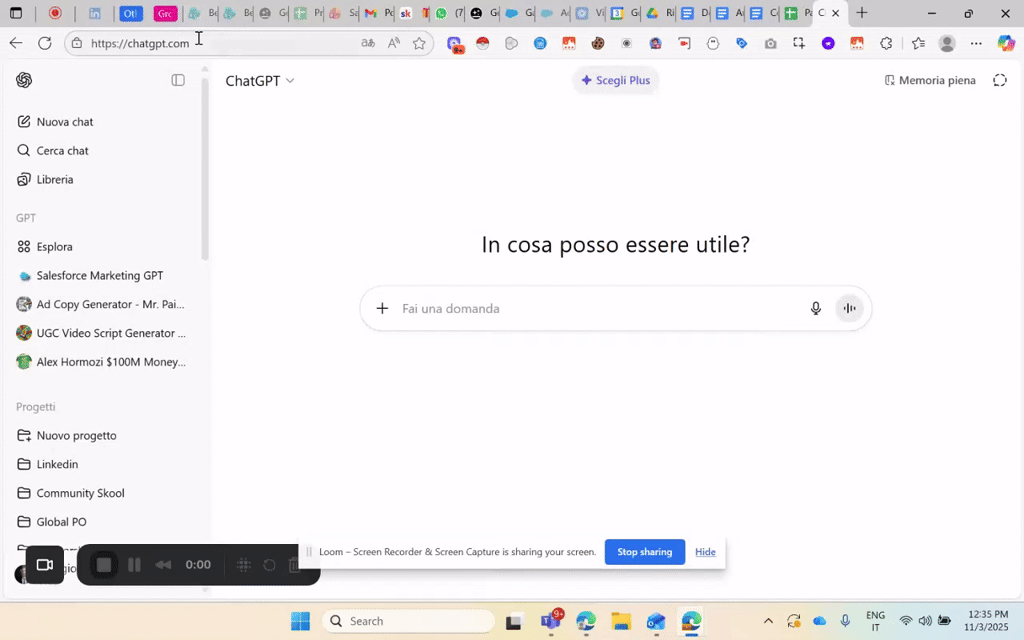Open the attachment menu with the plus icon
Screen dimensions: 1024x640
click(x=382, y=308)
